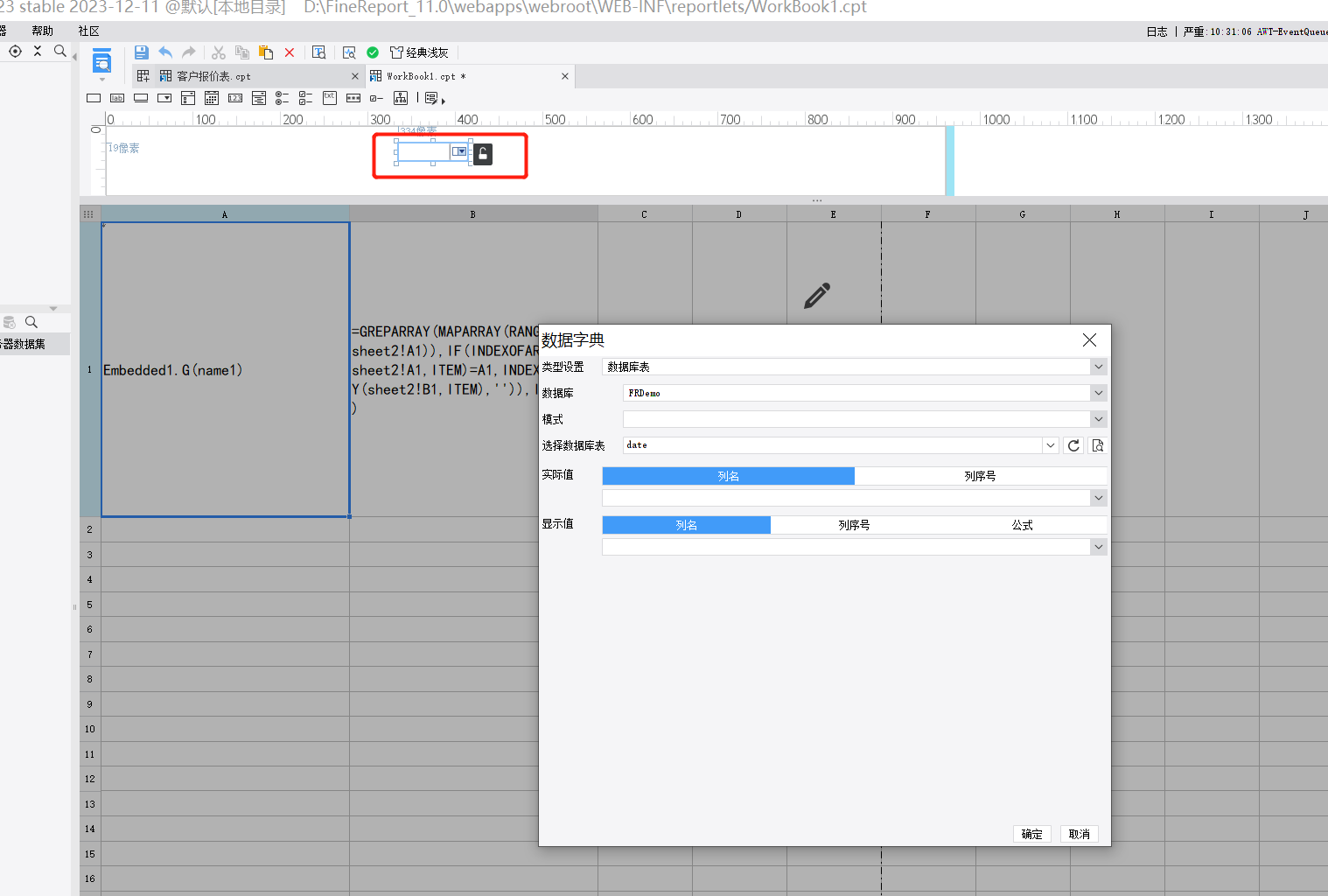Expand the 类型设置 dropdown
The image size is (1328, 896).
point(1099,367)
